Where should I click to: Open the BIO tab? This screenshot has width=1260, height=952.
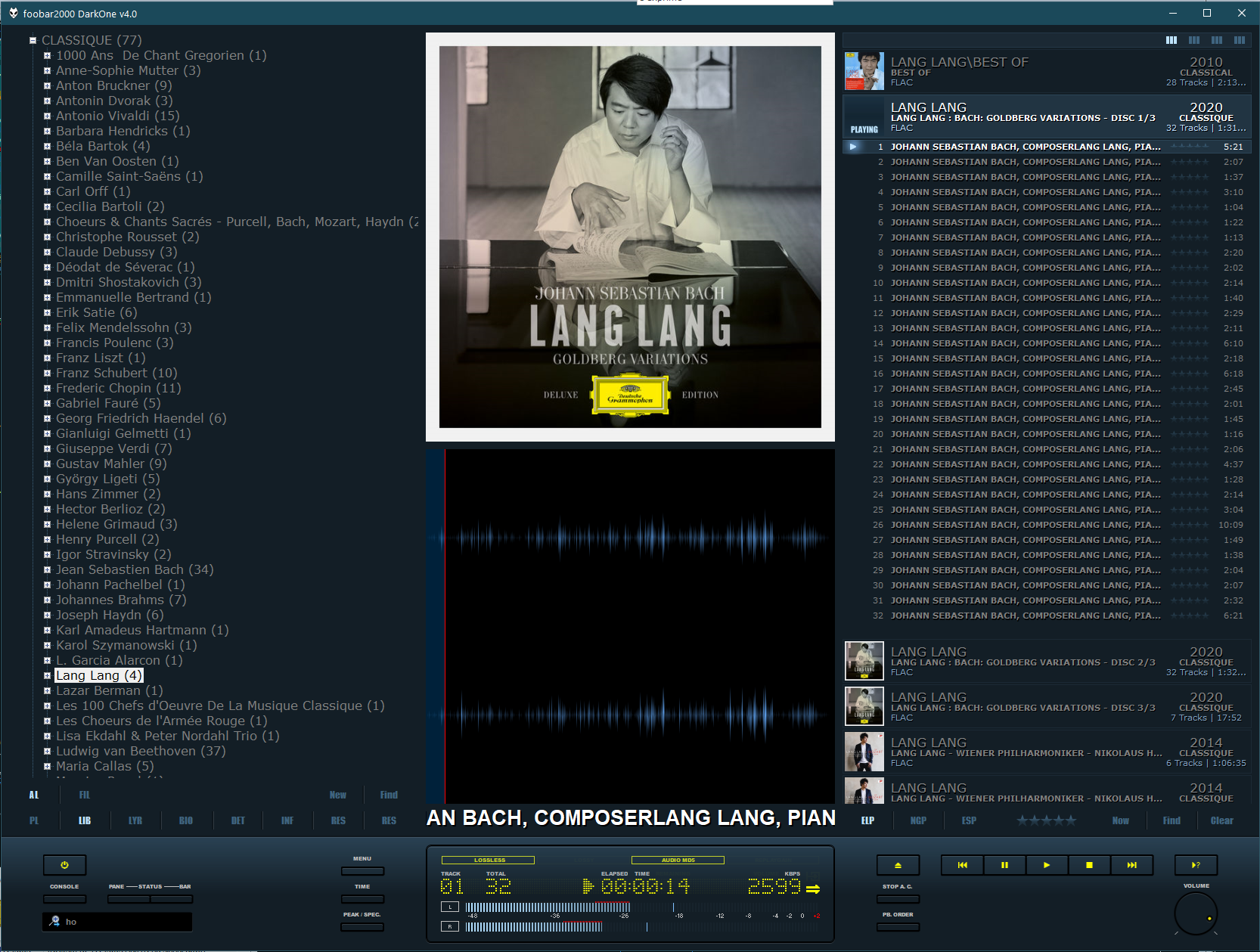[x=186, y=820]
